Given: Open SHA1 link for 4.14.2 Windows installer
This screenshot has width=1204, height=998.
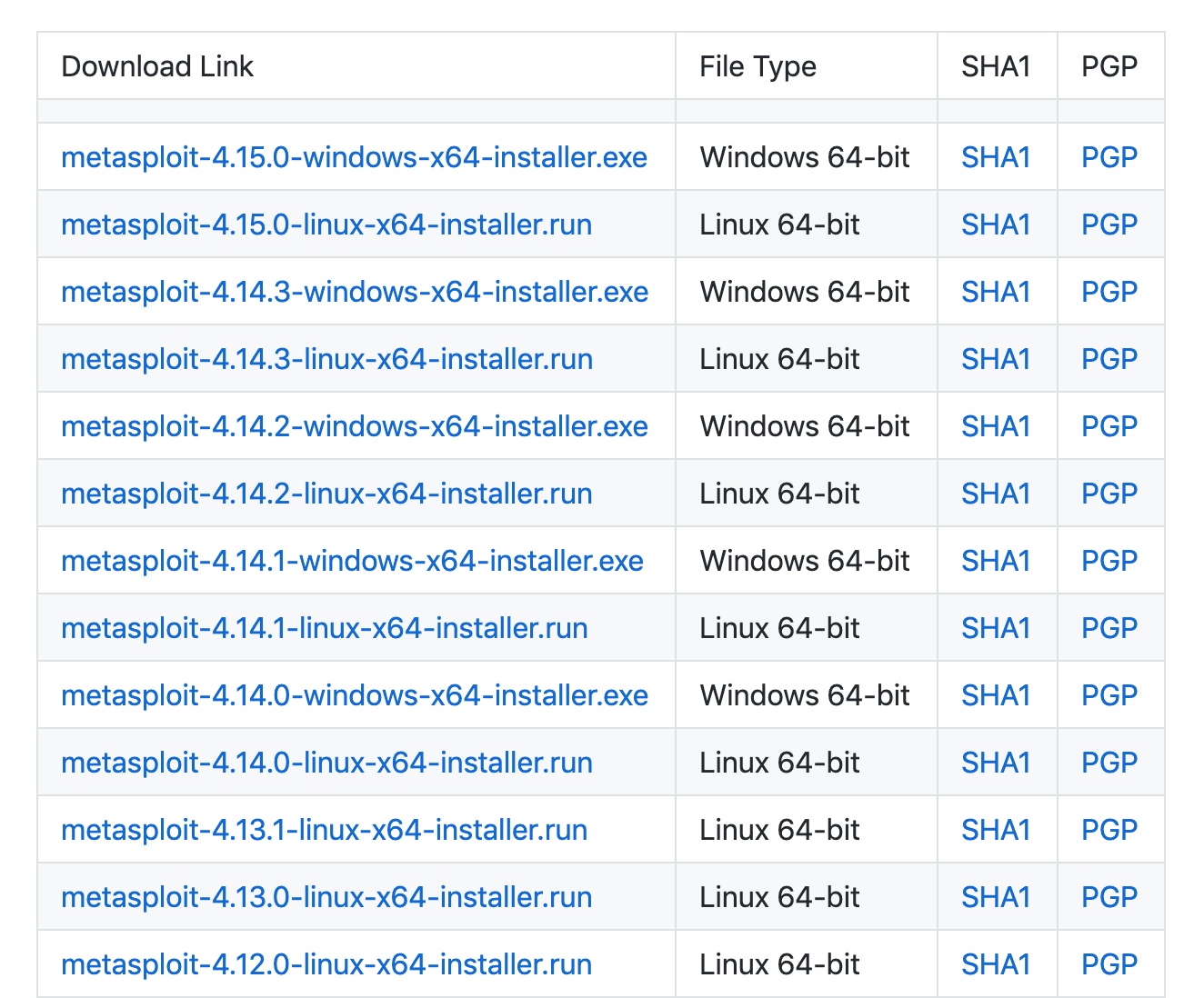Looking at the screenshot, I should pos(996,426).
